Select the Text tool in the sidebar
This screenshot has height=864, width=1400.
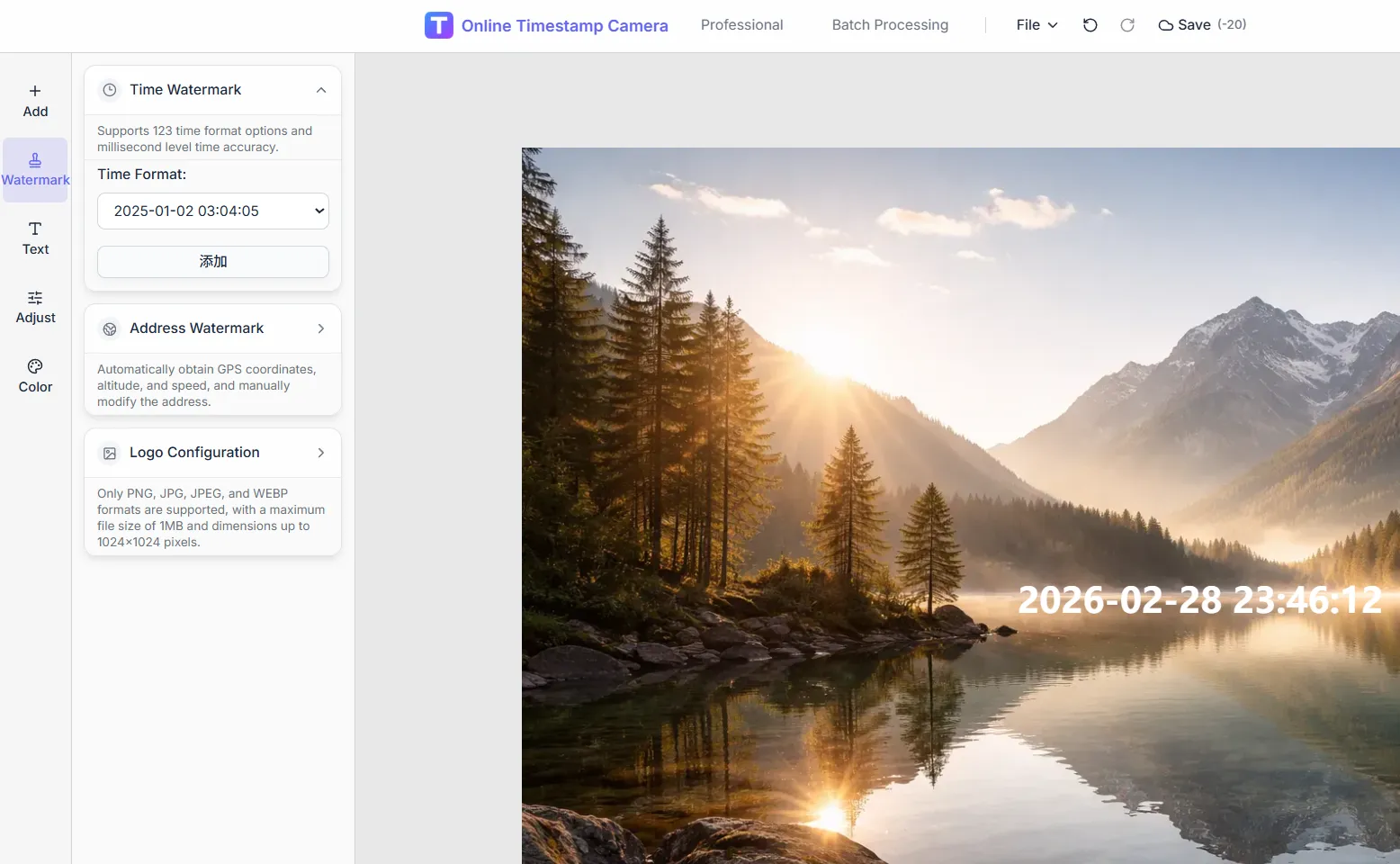(x=34, y=237)
